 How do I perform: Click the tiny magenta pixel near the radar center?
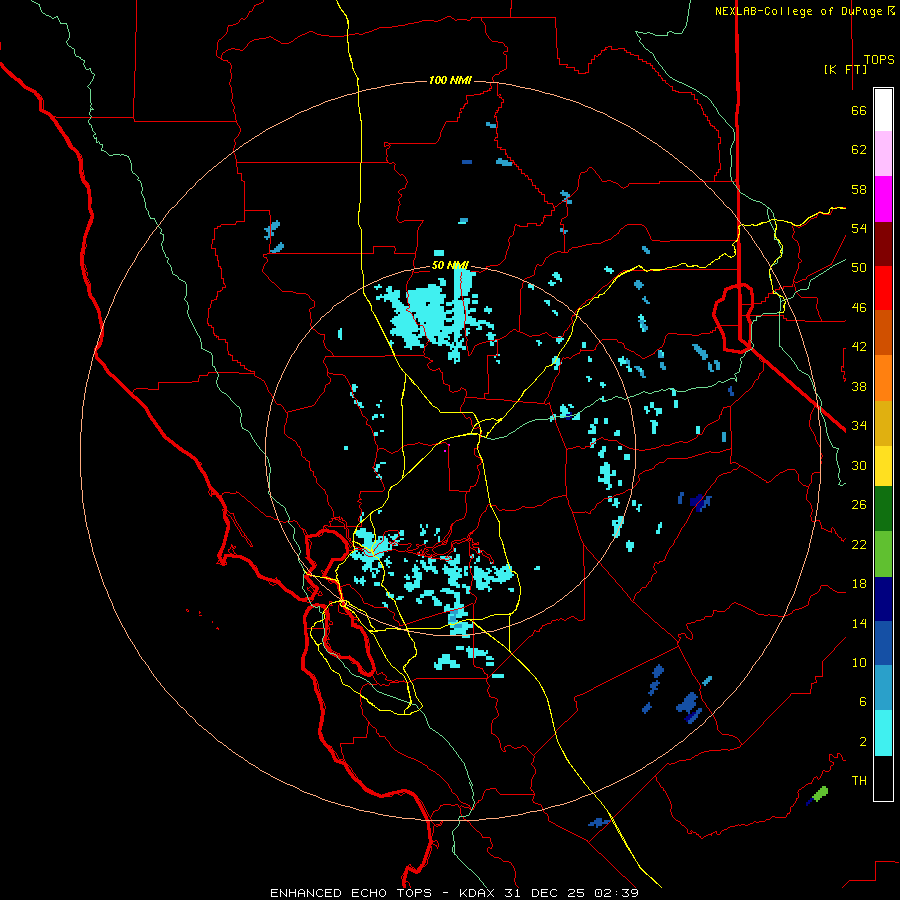point(446,451)
